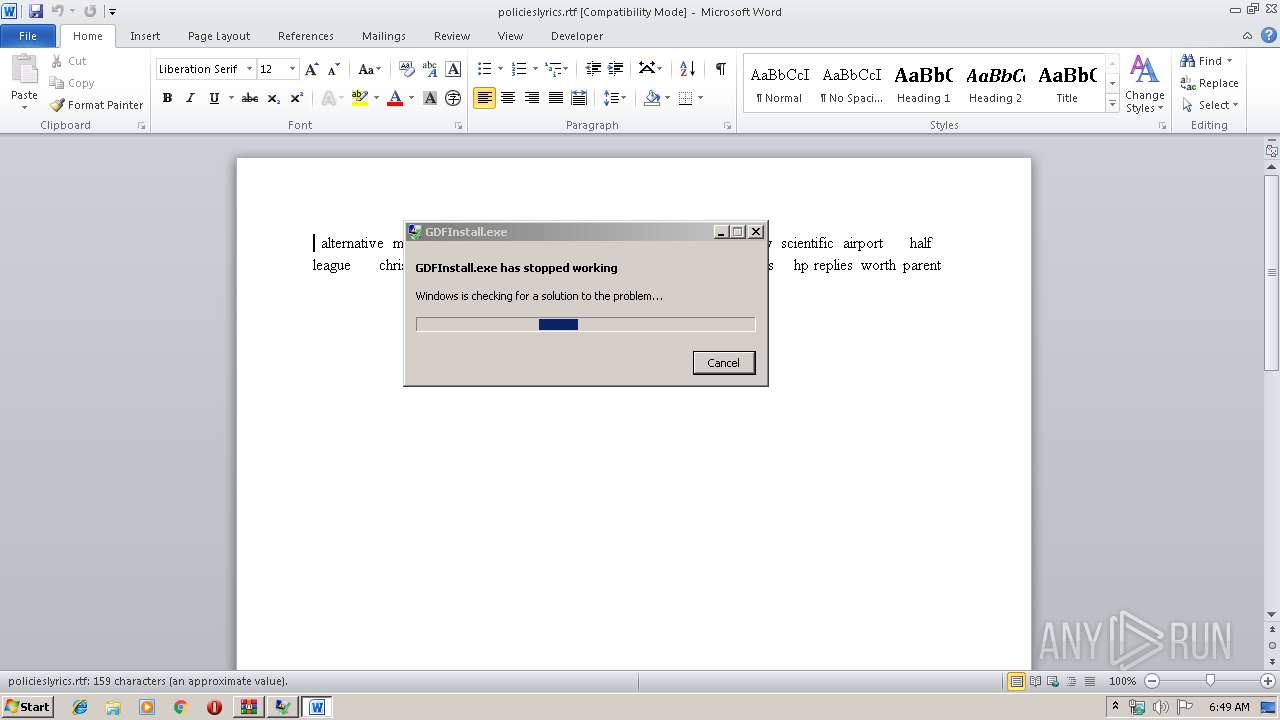Click Sort icon
This screenshot has height=720, width=1280.
(687, 69)
